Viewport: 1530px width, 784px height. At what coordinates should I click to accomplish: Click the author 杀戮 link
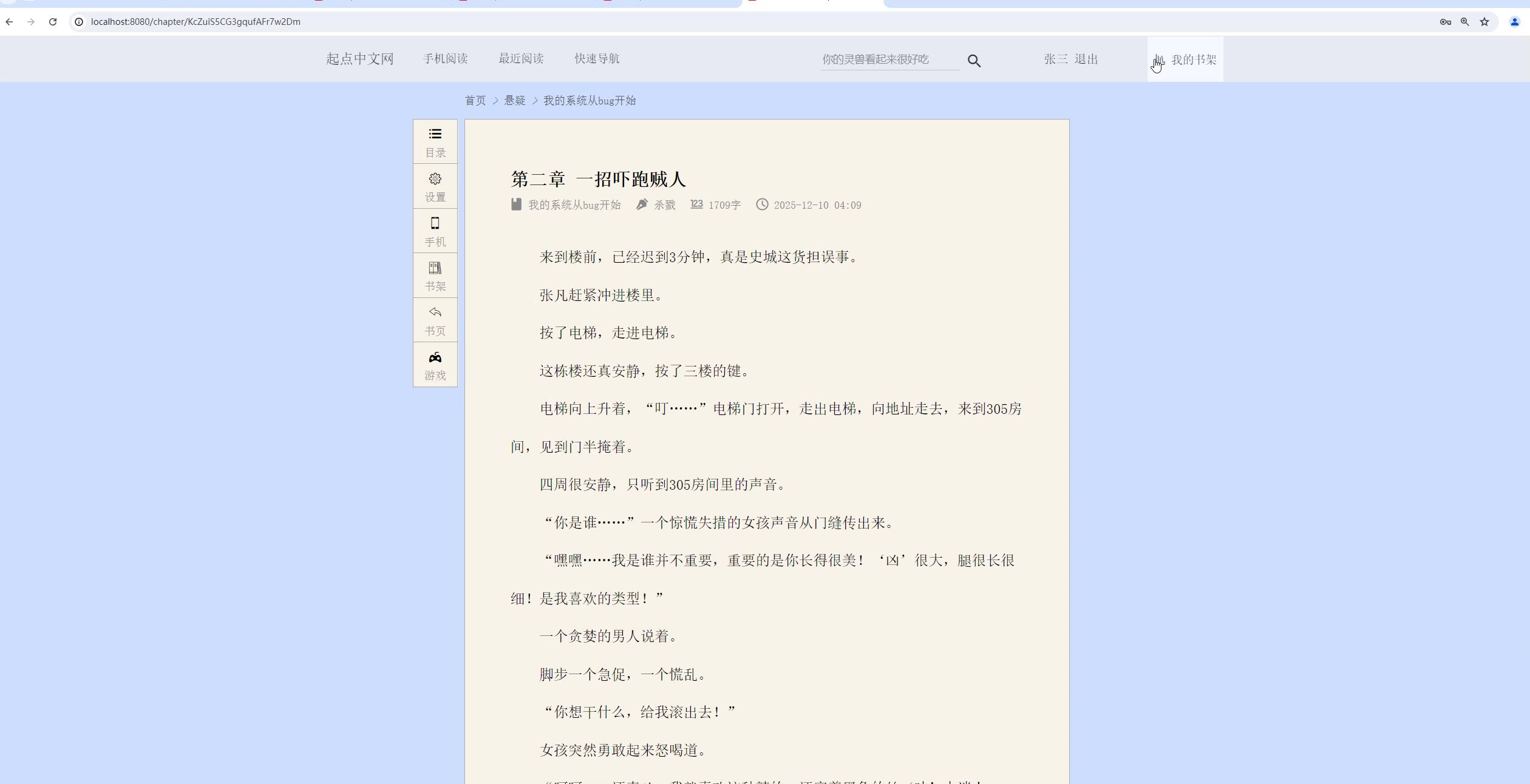click(664, 205)
